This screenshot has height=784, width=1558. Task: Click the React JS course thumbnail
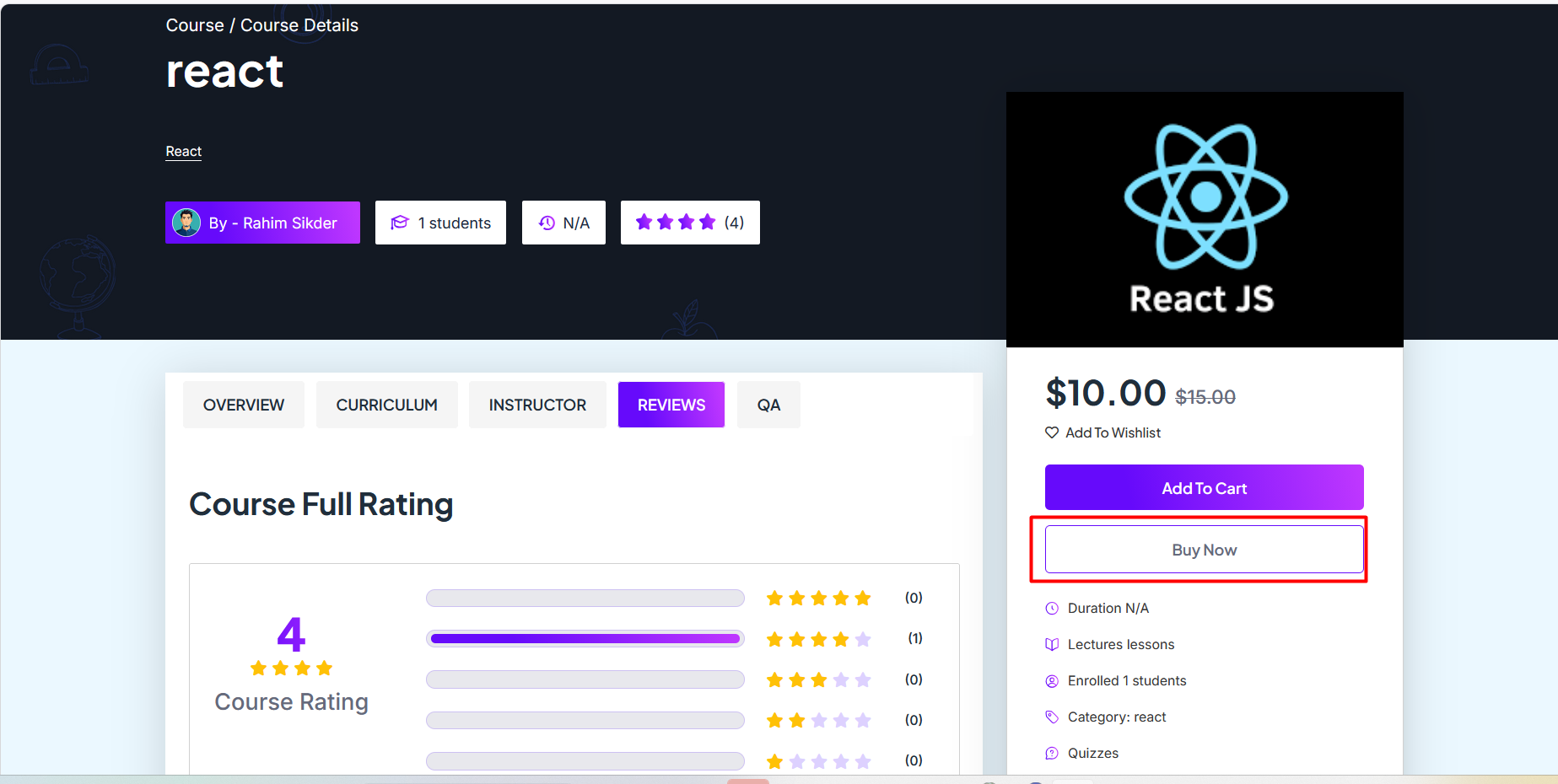point(1205,219)
